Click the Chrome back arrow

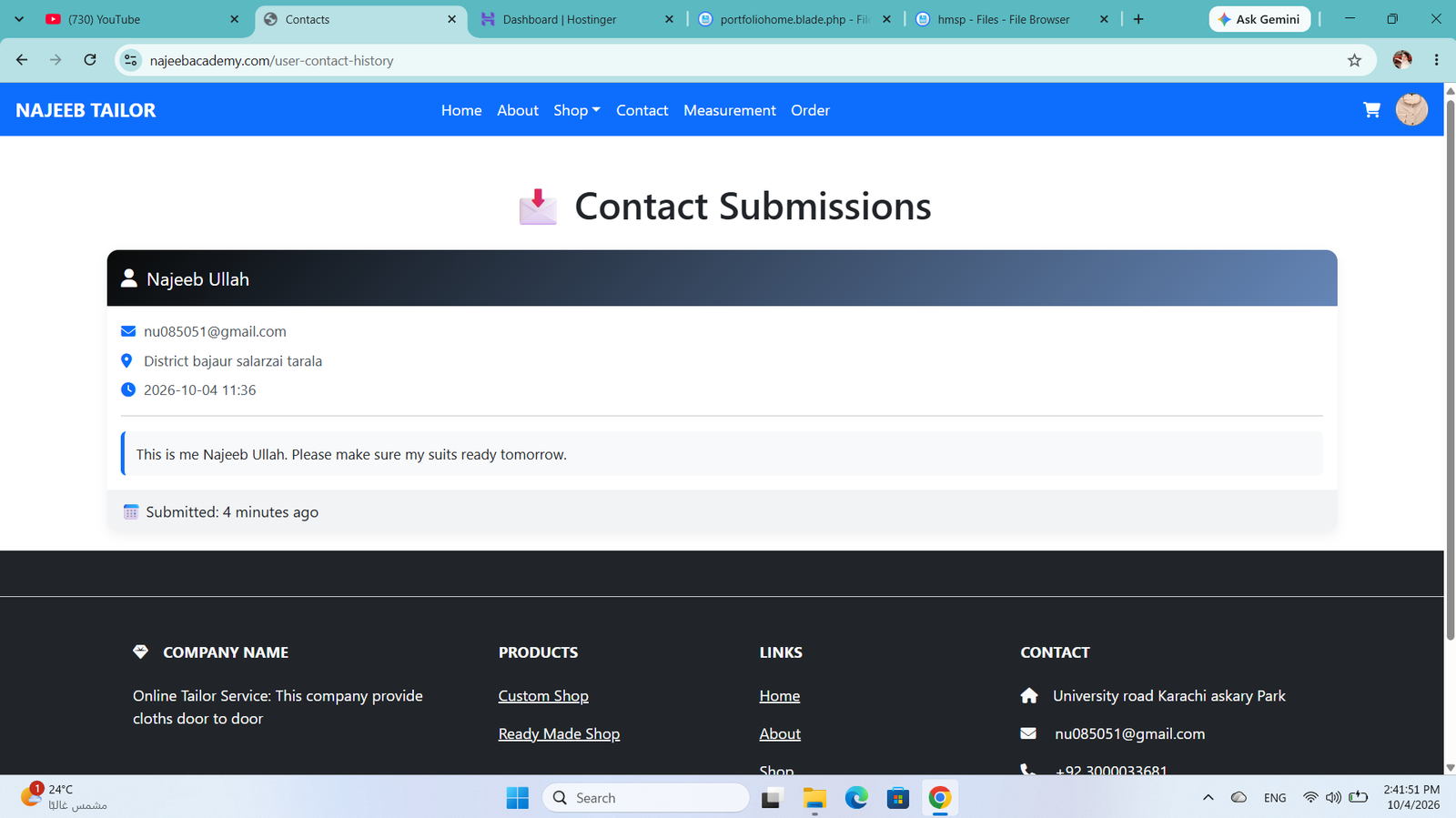click(22, 60)
